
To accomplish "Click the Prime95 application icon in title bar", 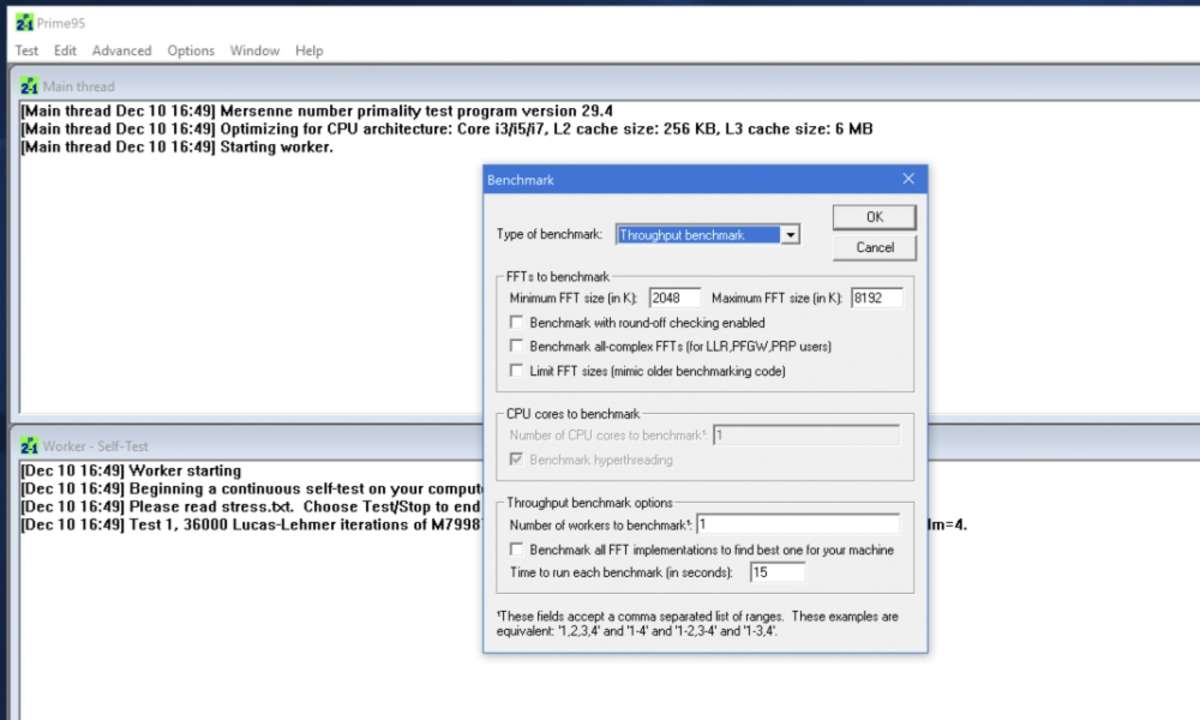I will 25,22.
